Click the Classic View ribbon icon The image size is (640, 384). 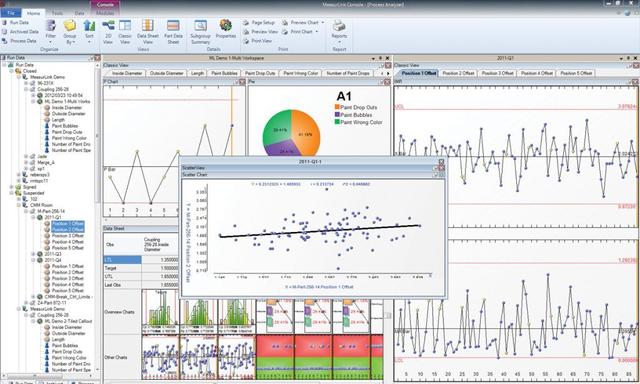tap(125, 31)
